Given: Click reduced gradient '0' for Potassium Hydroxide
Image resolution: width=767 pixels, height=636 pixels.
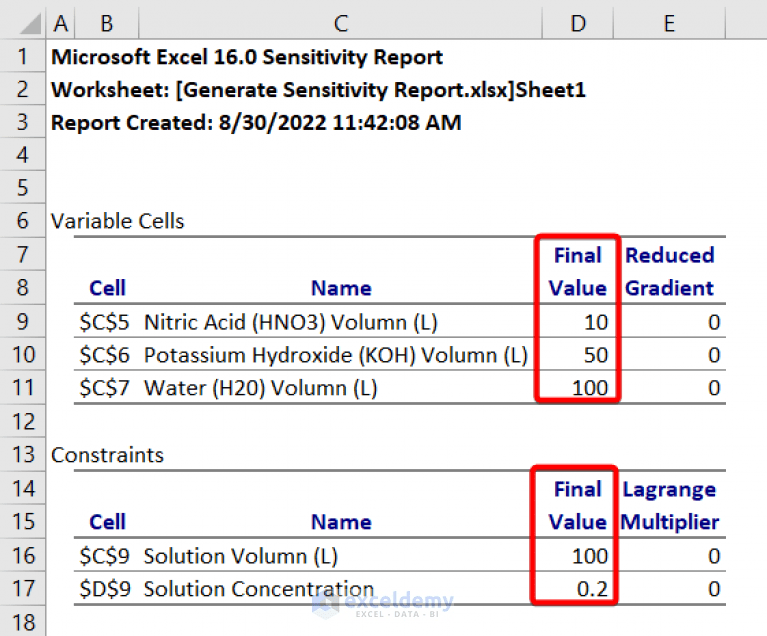Looking at the screenshot, I should 714,355.
